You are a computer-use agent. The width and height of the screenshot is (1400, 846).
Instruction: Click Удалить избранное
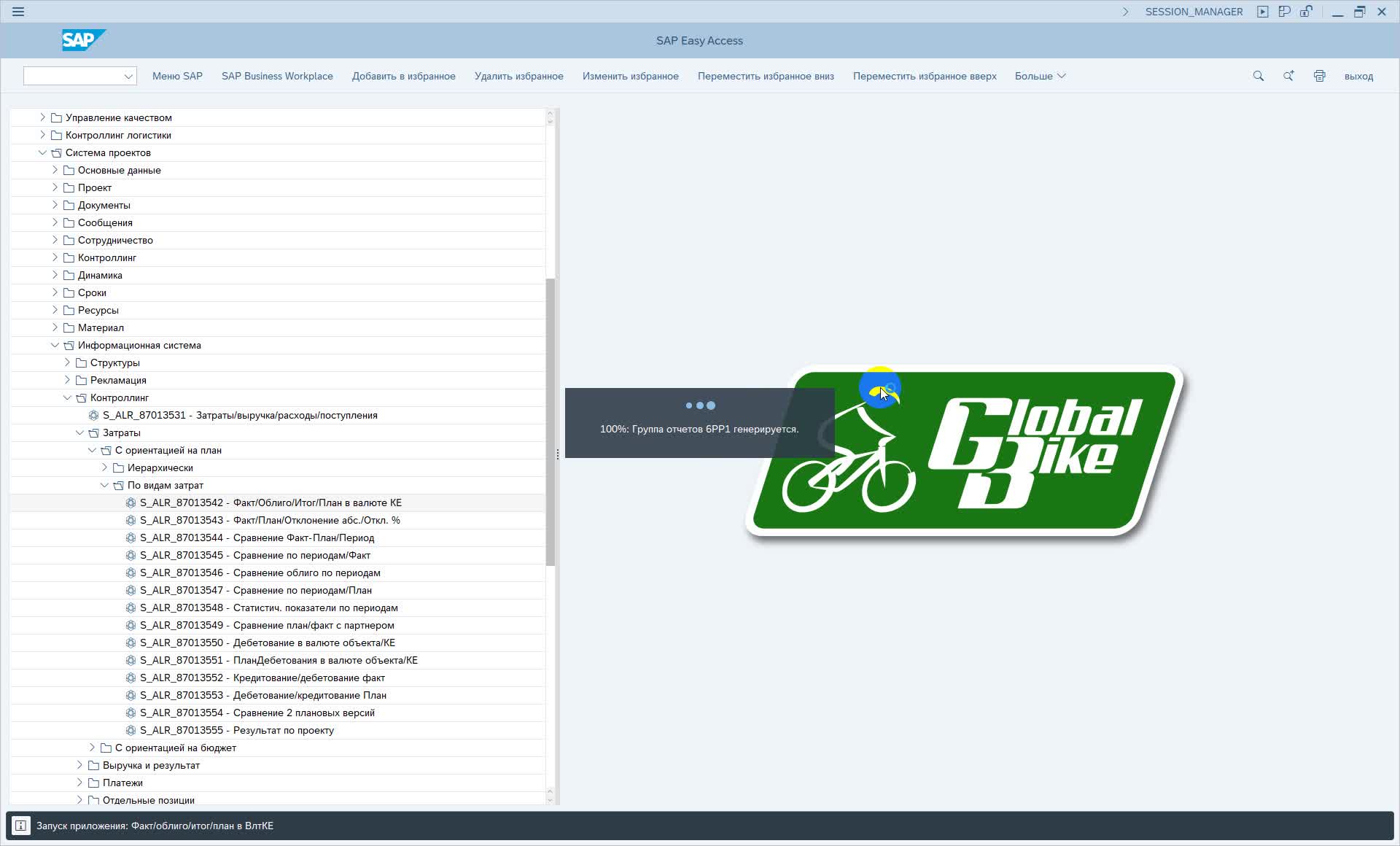pos(518,76)
